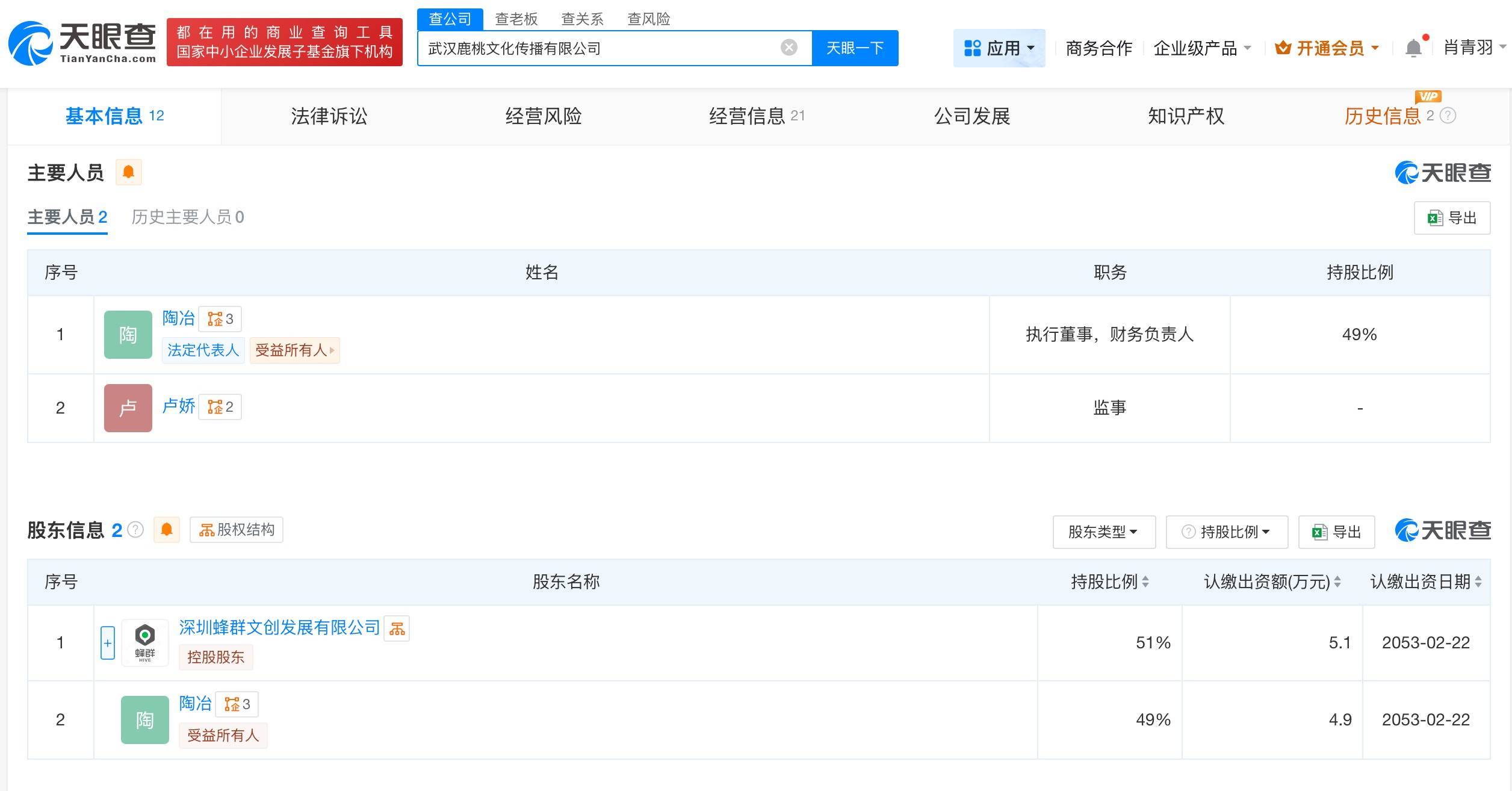Click the equity structure icon beside 深圳蜂群文创发展有限公司
1512x791 pixels.
[397, 628]
